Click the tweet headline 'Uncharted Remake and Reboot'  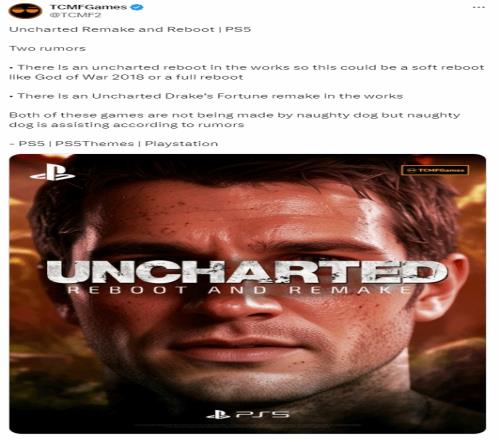click(x=112, y=29)
